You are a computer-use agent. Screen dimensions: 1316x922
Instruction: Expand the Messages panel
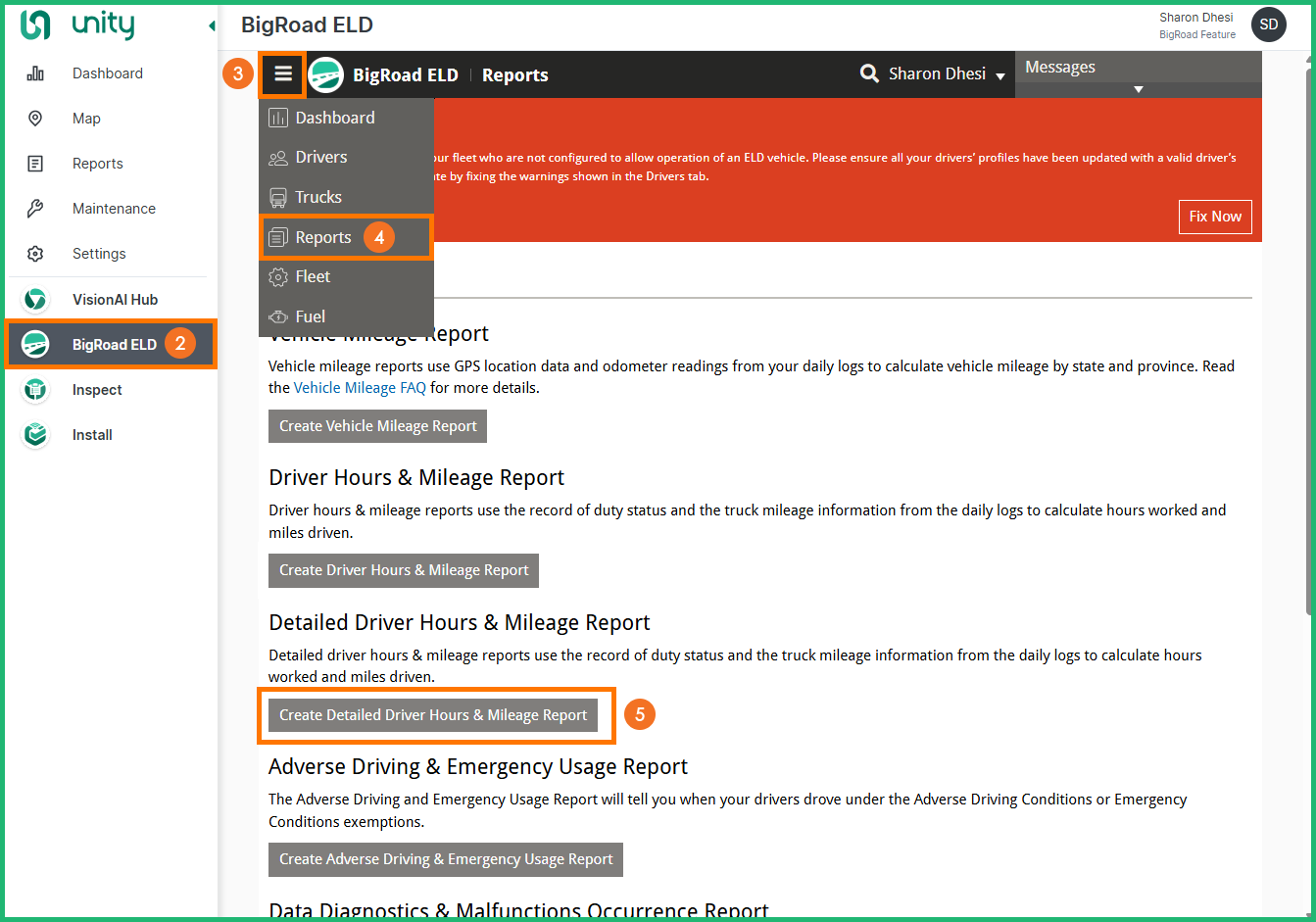1138,89
